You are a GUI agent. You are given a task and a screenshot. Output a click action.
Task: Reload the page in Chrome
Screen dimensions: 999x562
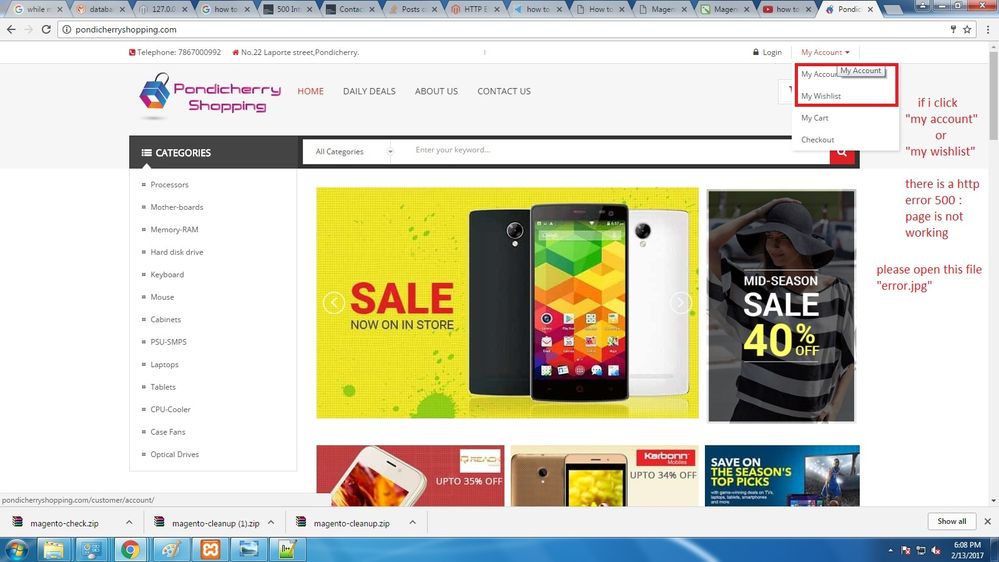point(46,30)
